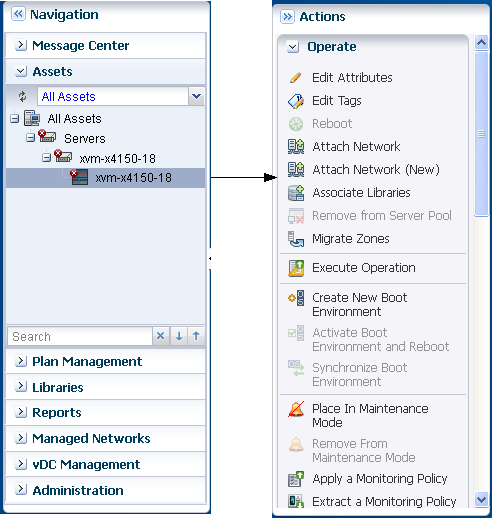The height and width of the screenshot is (518, 492).
Task: Click the Remove From Maintenance Mode bell icon
Action: pos(296,444)
